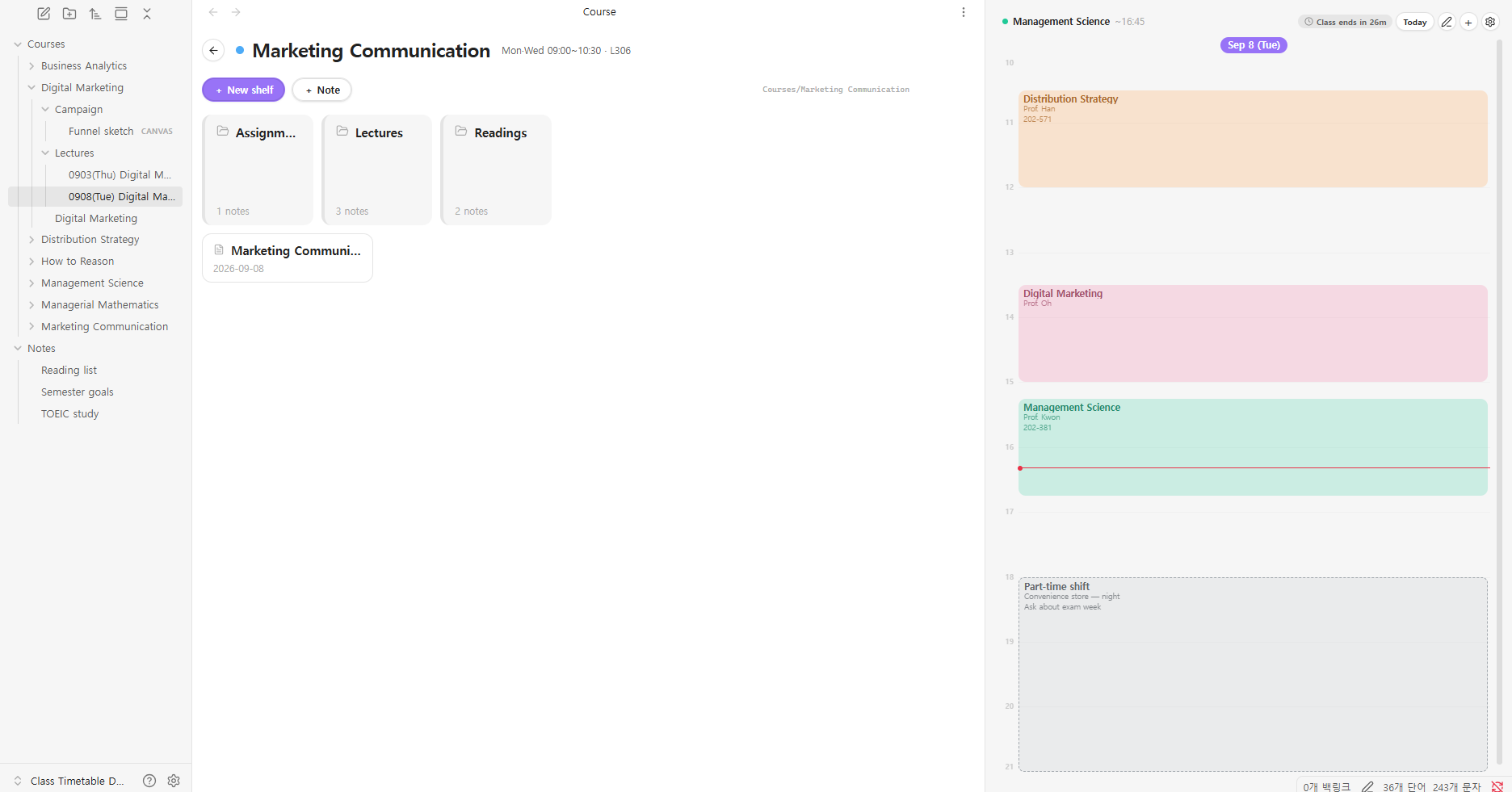Open the Assignments shelf folder
This screenshot has width=1512, height=792.
tap(258, 170)
